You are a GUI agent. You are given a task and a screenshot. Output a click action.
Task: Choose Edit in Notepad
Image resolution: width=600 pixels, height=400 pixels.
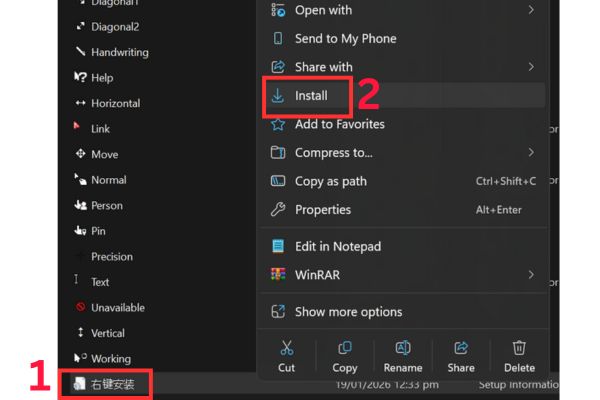pyautogui.click(x=404, y=247)
